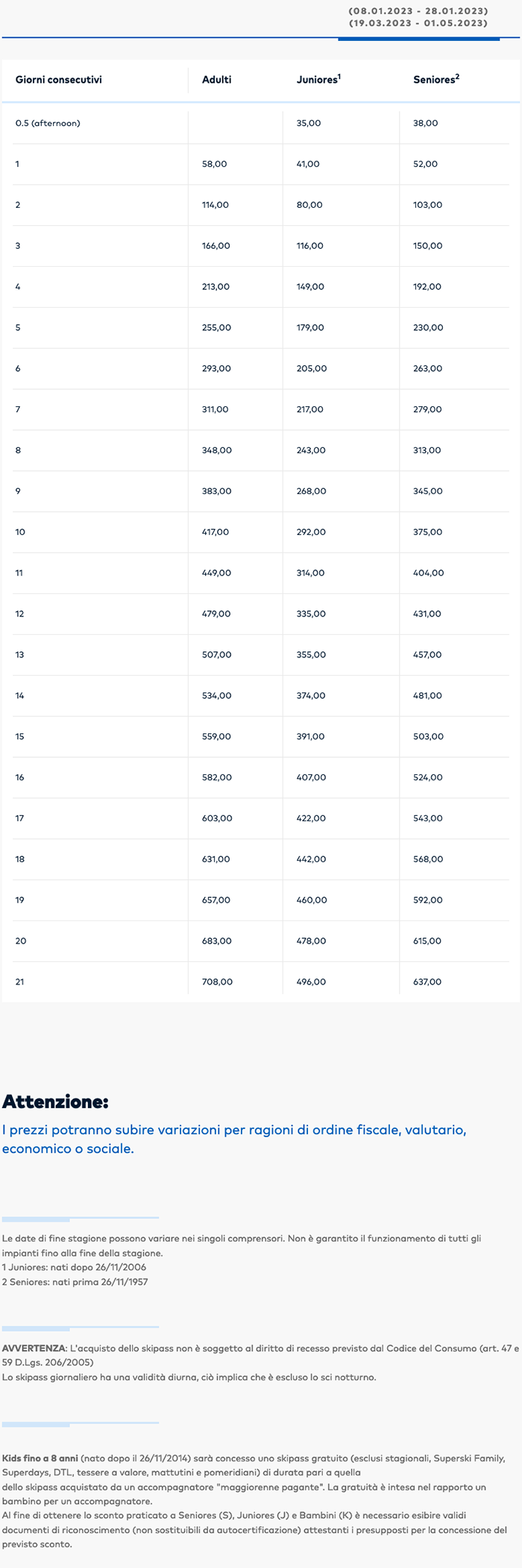This screenshot has height=1568, width=522.
Task: Select the Adulti 6-day price 293,00
Action: point(216,369)
